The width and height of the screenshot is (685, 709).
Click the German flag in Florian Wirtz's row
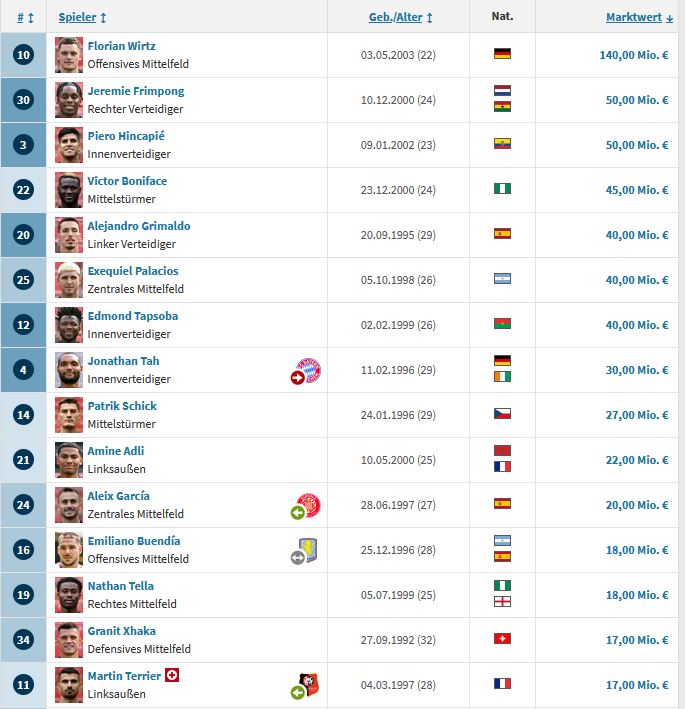pyautogui.click(x=502, y=54)
